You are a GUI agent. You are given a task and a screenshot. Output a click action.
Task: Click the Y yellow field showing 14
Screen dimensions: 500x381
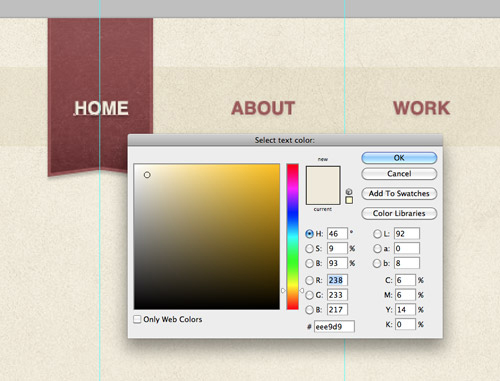pyautogui.click(x=406, y=310)
